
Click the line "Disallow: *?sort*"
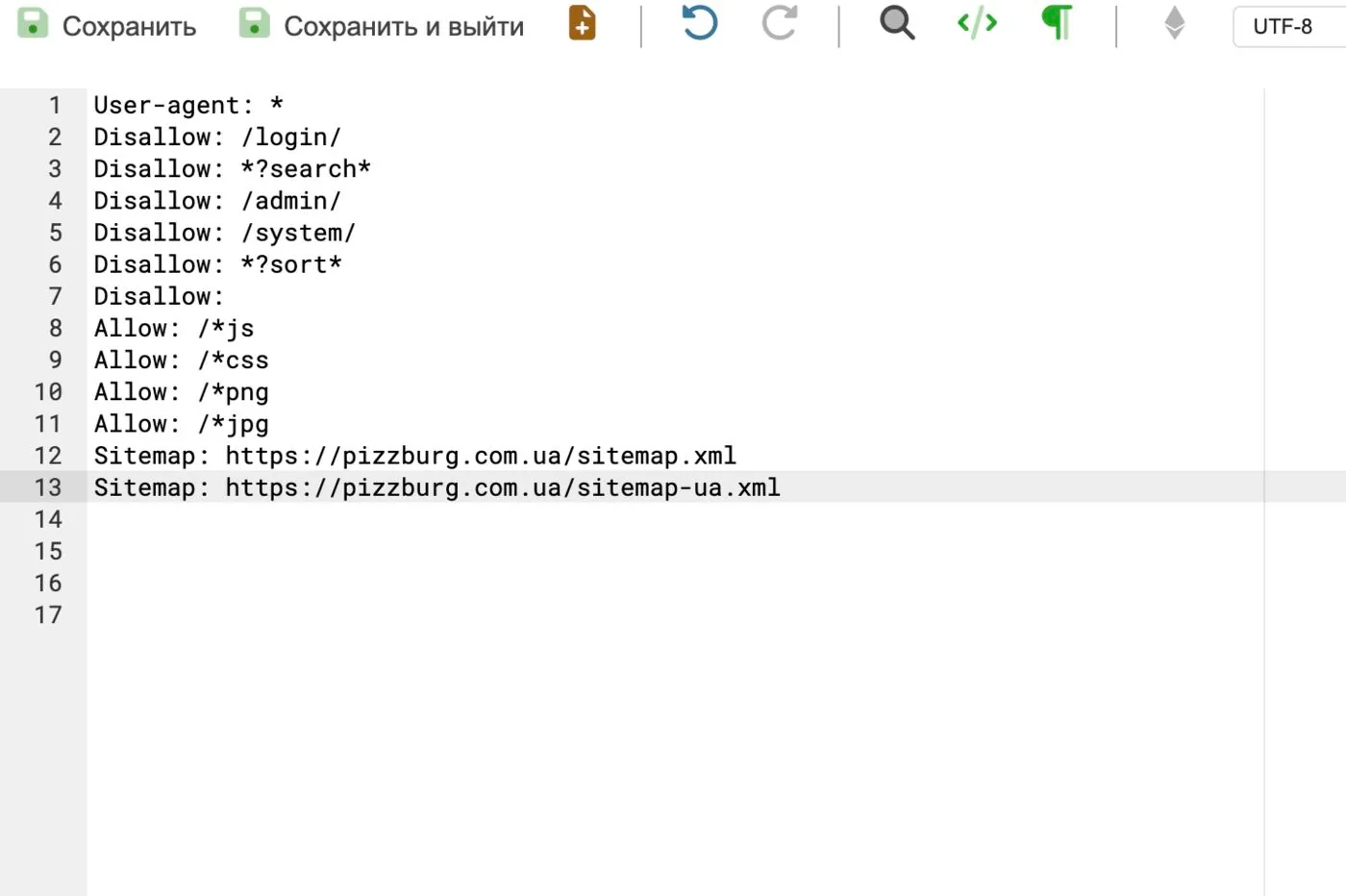217,263
